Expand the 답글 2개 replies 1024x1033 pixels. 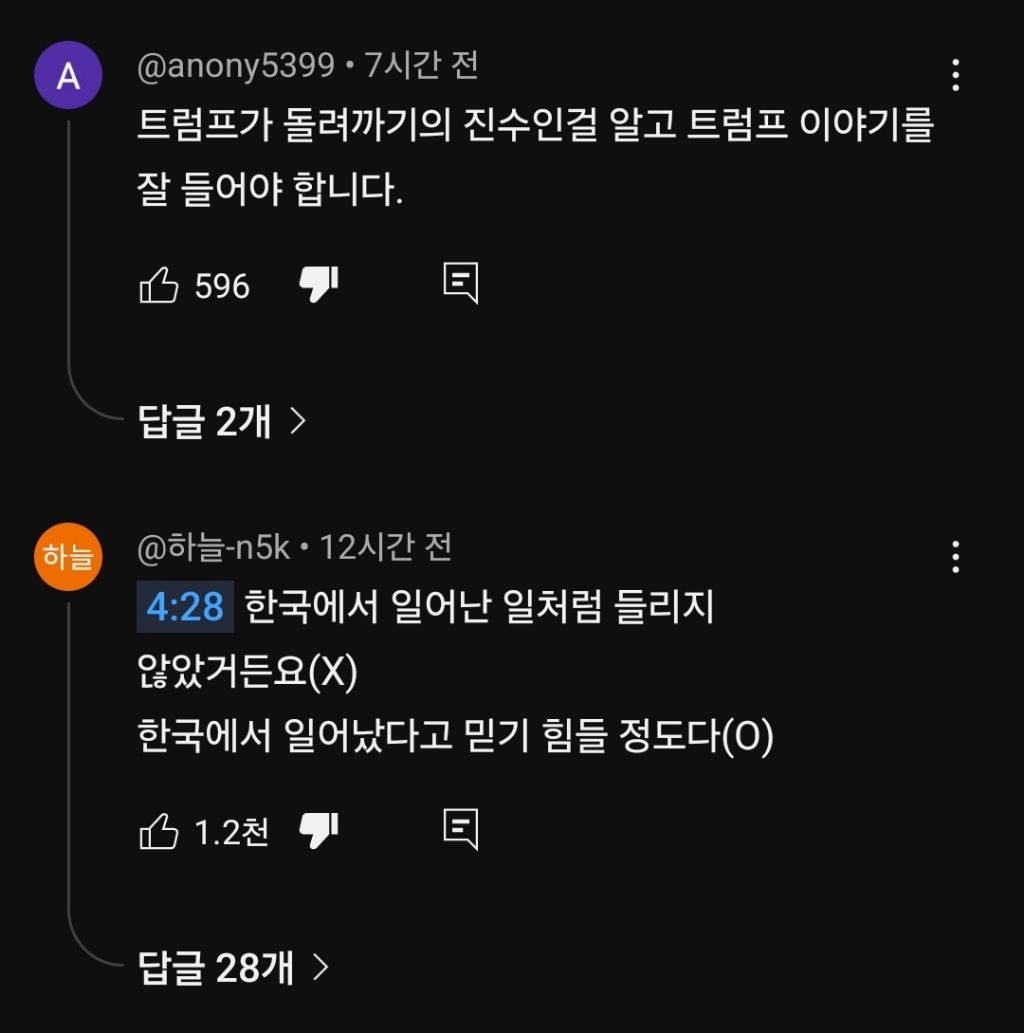(x=221, y=422)
